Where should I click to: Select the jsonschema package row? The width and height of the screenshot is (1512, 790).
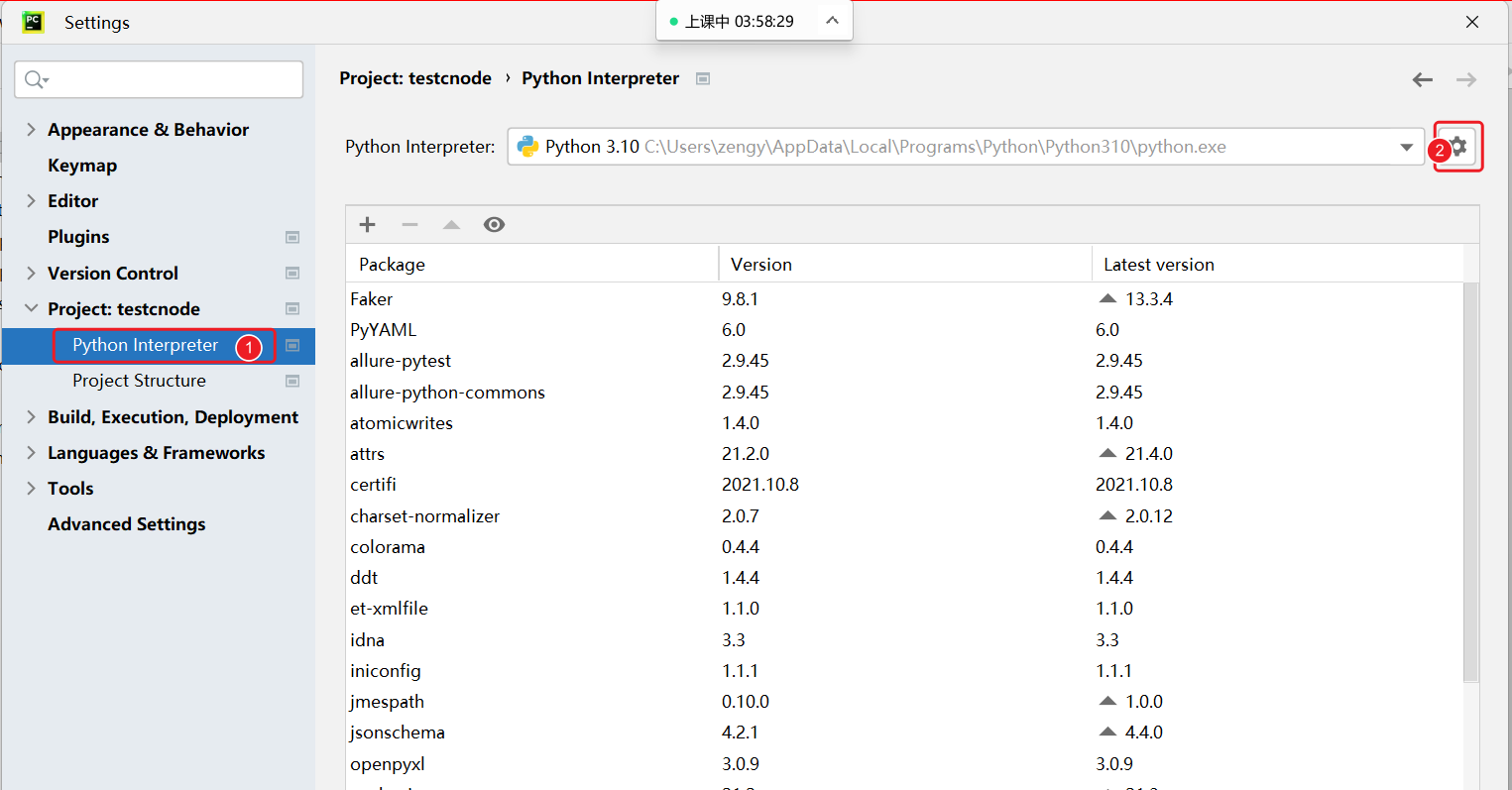pyautogui.click(x=904, y=732)
